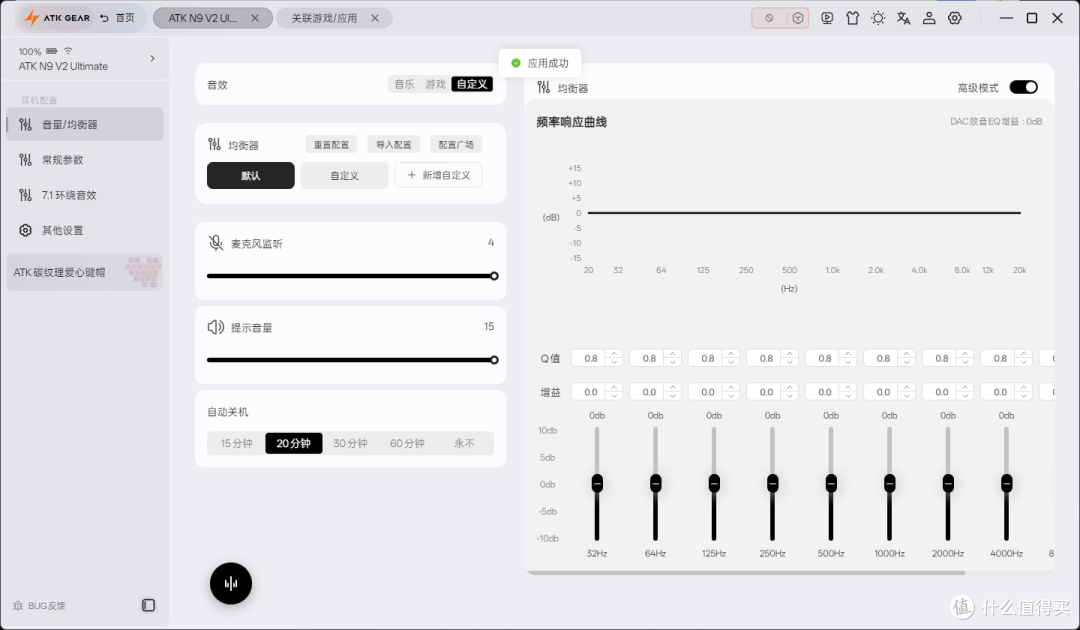This screenshot has height=630, width=1080.
Task: Decrease the 2000Hz Q值 stepper
Action: click(966, 362)
